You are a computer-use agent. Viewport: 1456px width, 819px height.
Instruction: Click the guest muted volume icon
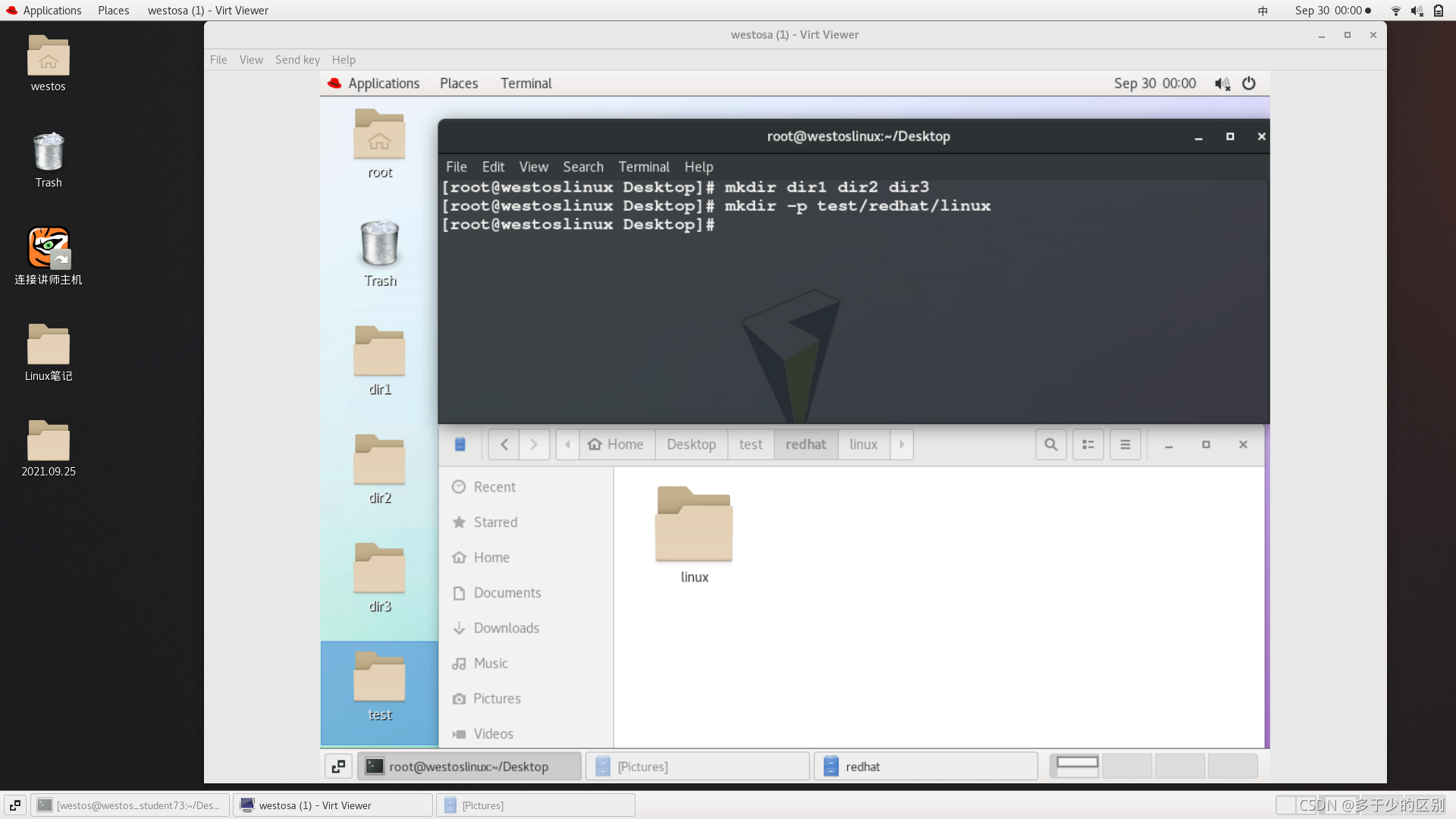(x=1222, y=83)
